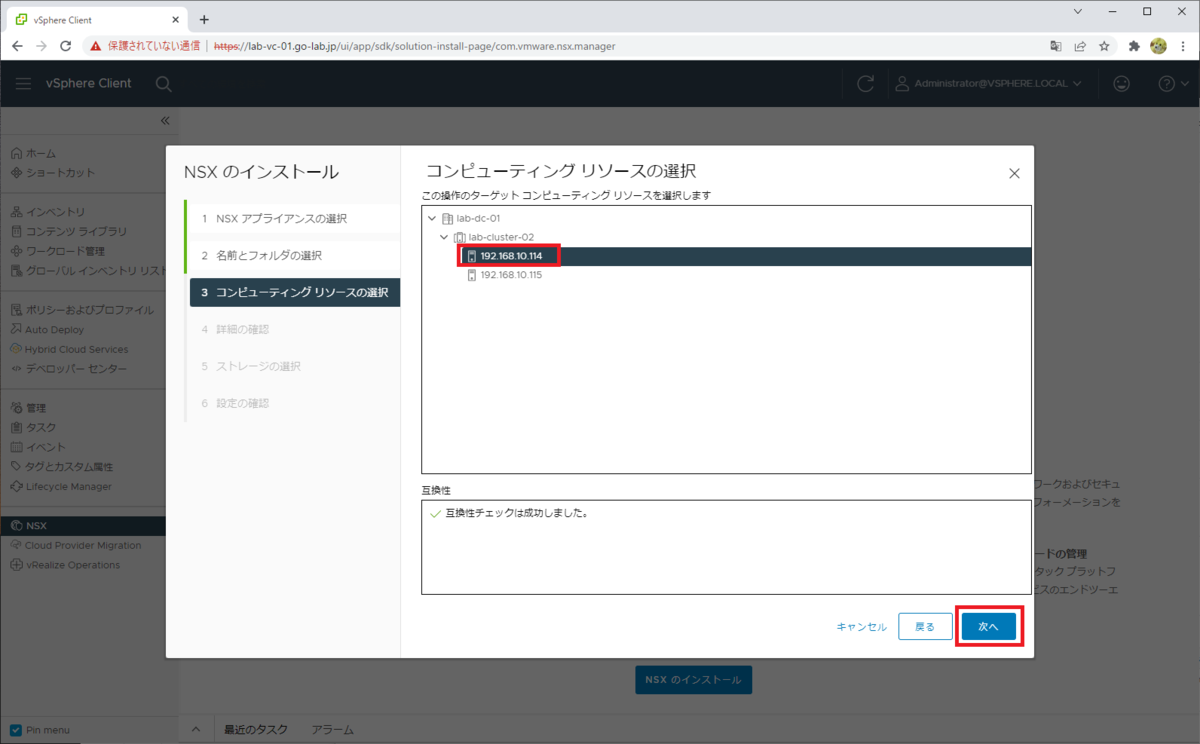Open デベロッパー センター in the sidebar

(76, 368)
